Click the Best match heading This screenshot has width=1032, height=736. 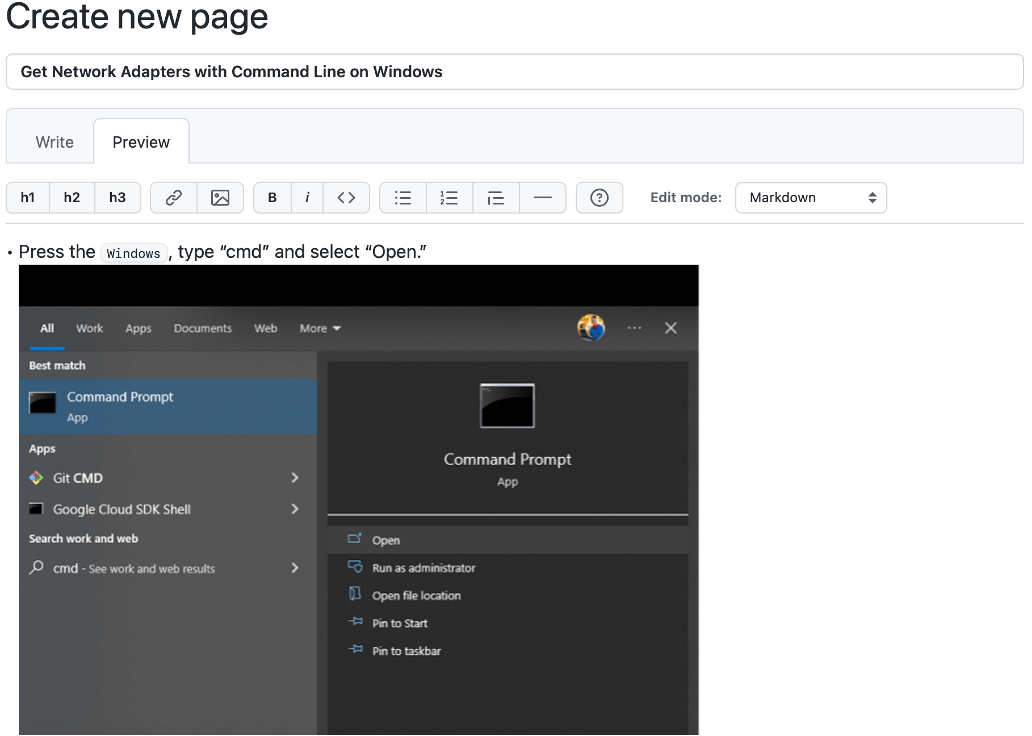click(57, 365)
